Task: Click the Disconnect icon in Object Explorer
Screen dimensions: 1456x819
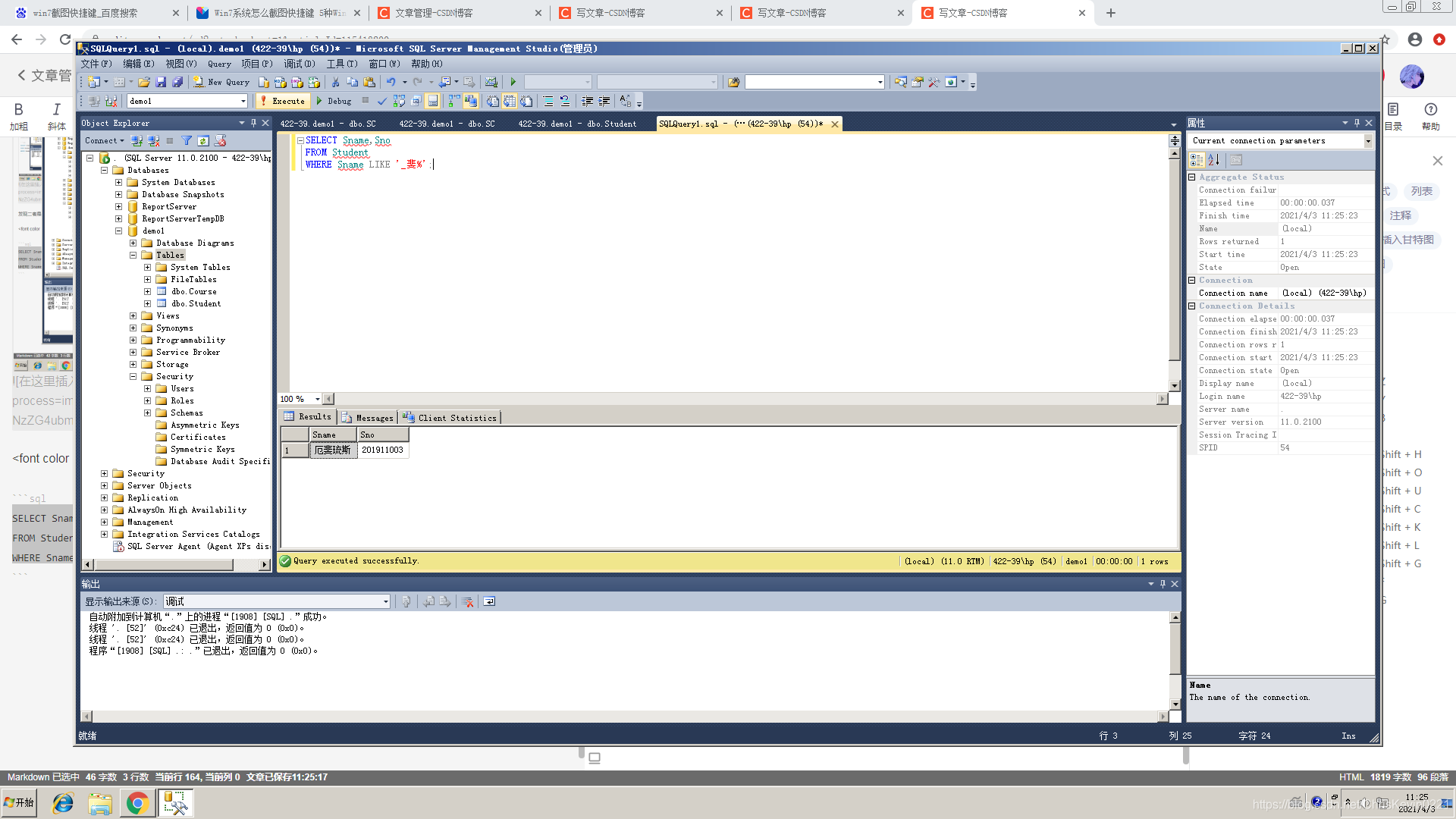Action: pos(154,141)
